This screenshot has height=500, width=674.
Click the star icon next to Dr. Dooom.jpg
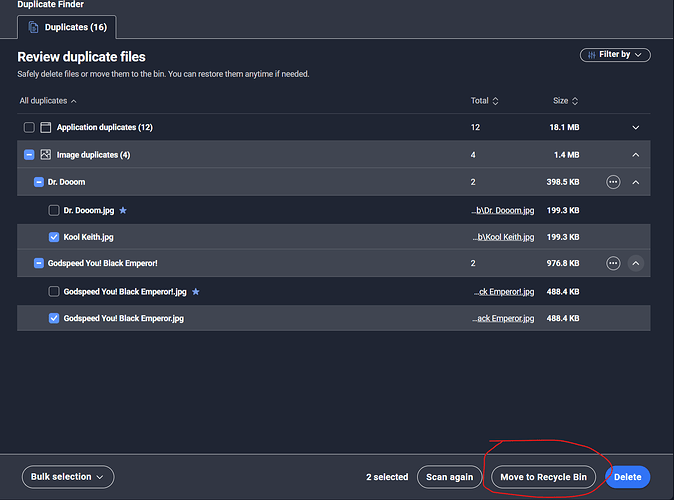pyautogui.click(x=123, y=210)
